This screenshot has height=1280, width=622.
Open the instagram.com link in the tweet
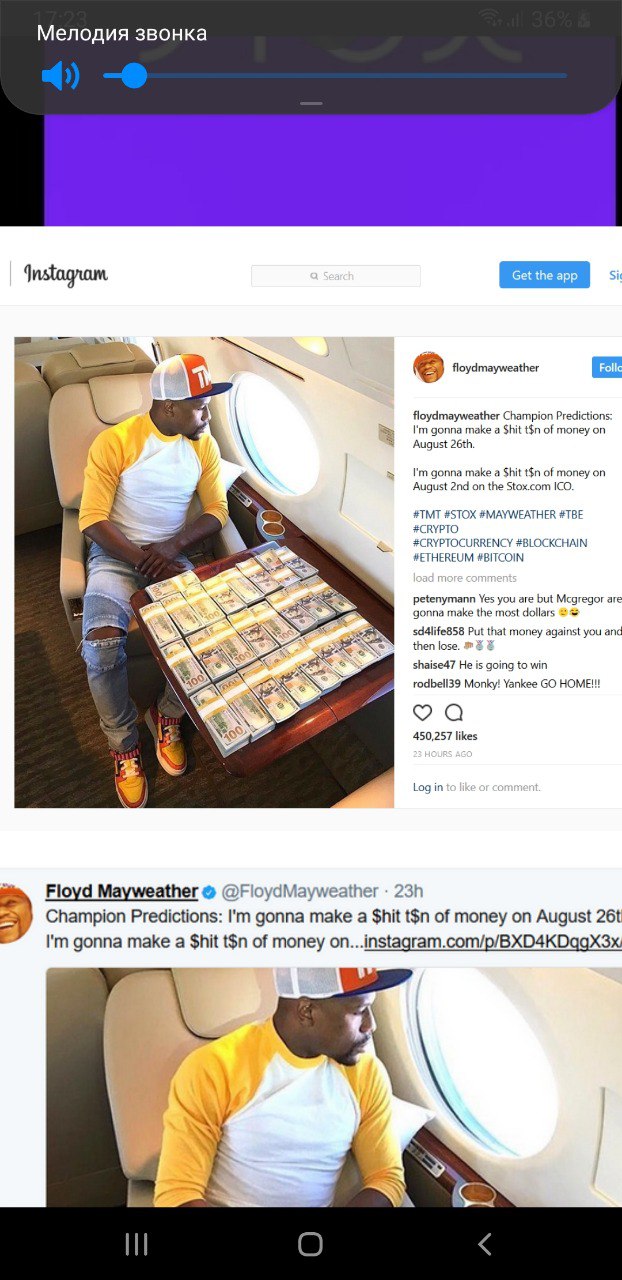point(493,942)
